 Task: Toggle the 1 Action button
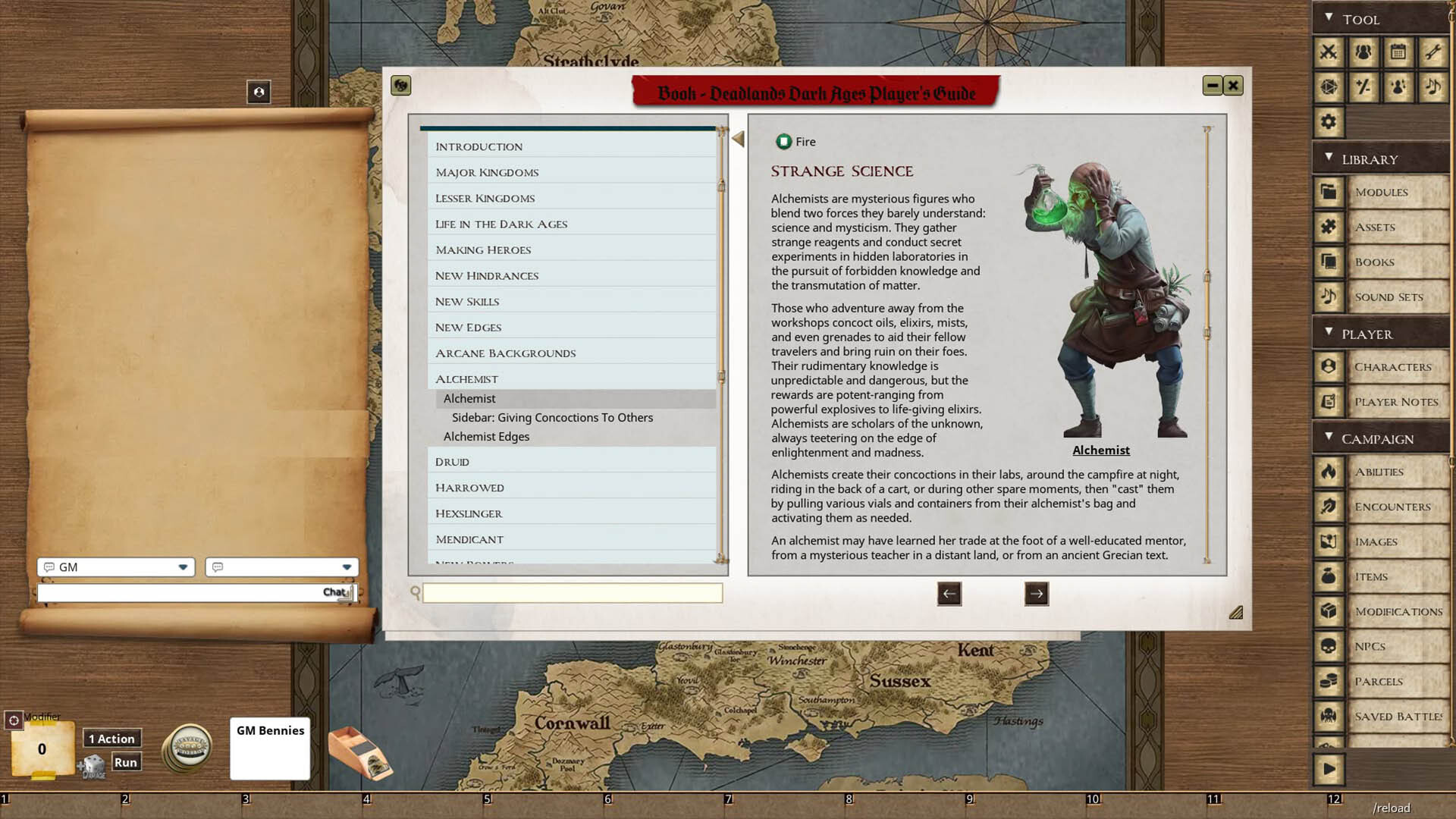(x=111, y=739)
